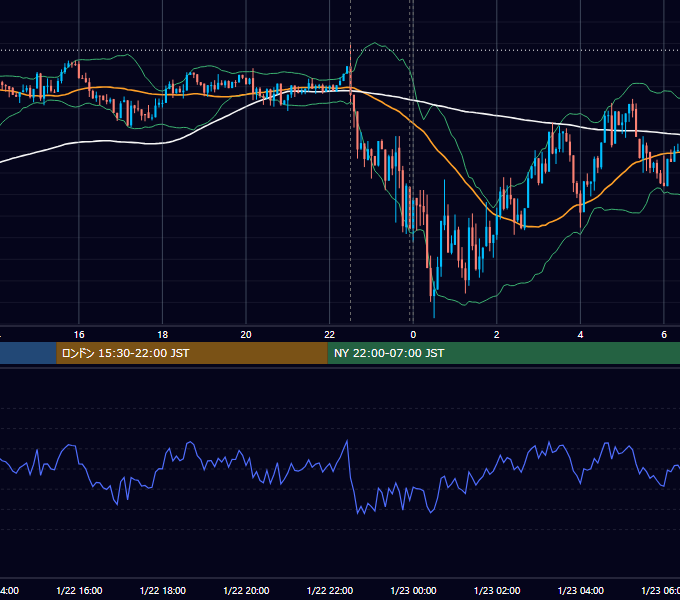Viewport: 680px width, 600px height.
Task: Click the "4" hour label on price chart axis
Action: pos(580,335)
